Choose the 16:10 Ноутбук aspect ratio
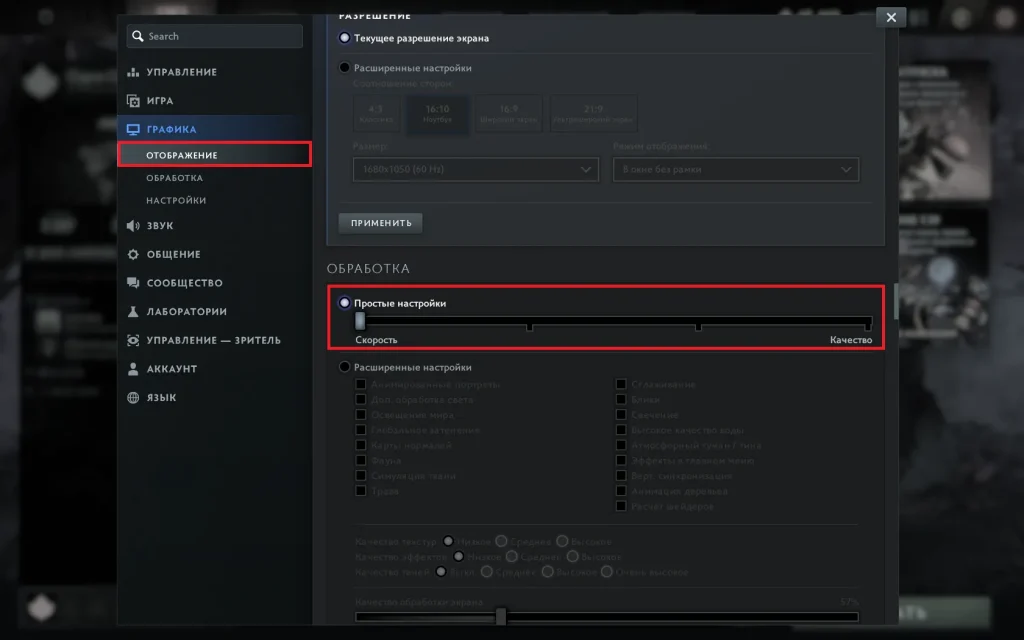 coord(438,114)
